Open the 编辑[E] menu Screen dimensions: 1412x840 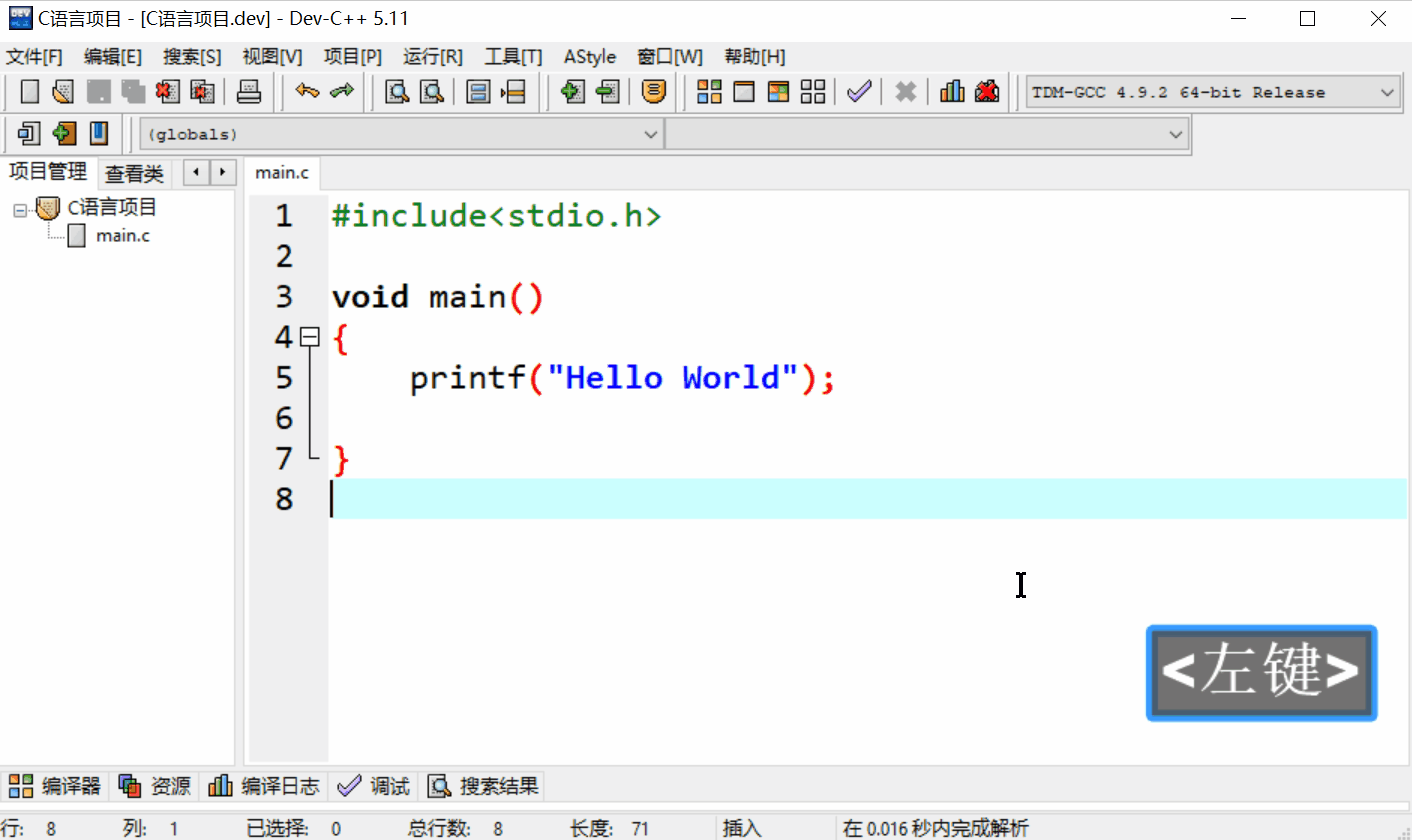pyautogui.click(x=113, y=57)
